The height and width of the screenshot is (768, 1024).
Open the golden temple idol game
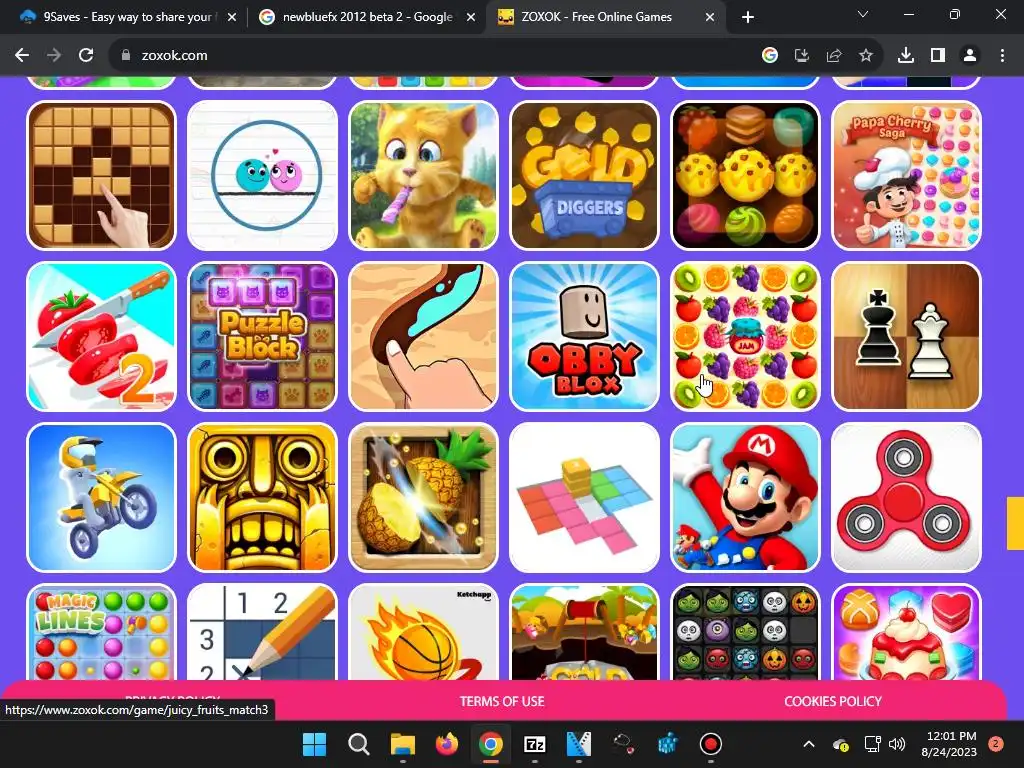263,497
